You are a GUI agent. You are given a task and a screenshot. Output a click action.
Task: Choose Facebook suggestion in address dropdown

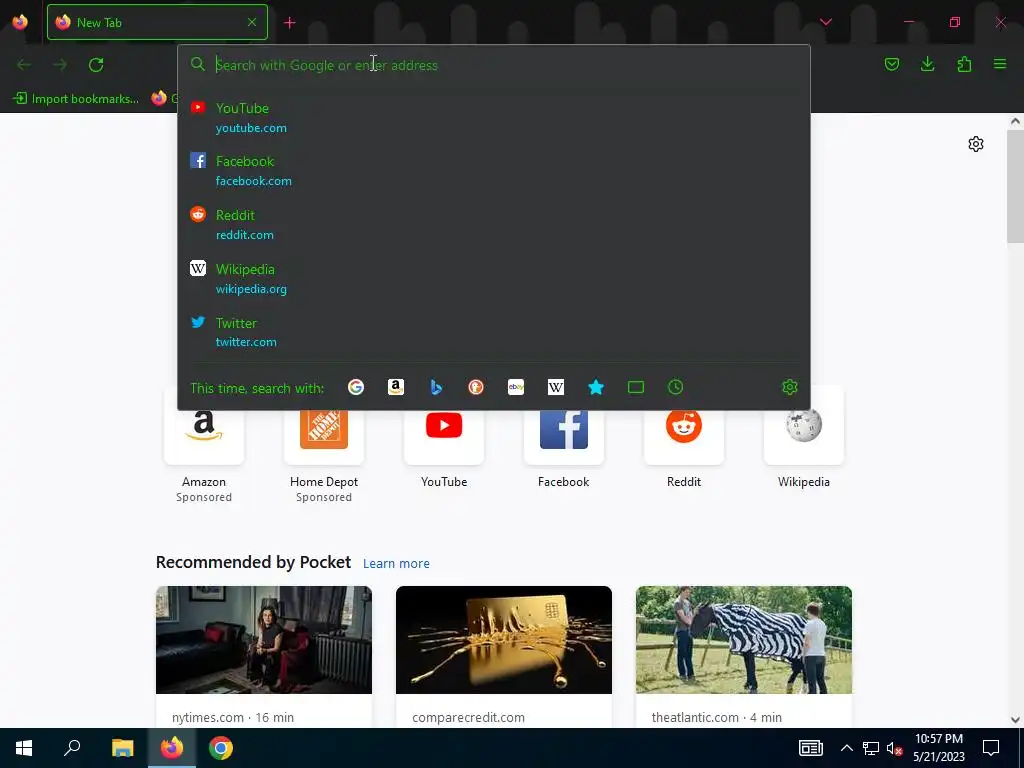[x=494, y=170]
